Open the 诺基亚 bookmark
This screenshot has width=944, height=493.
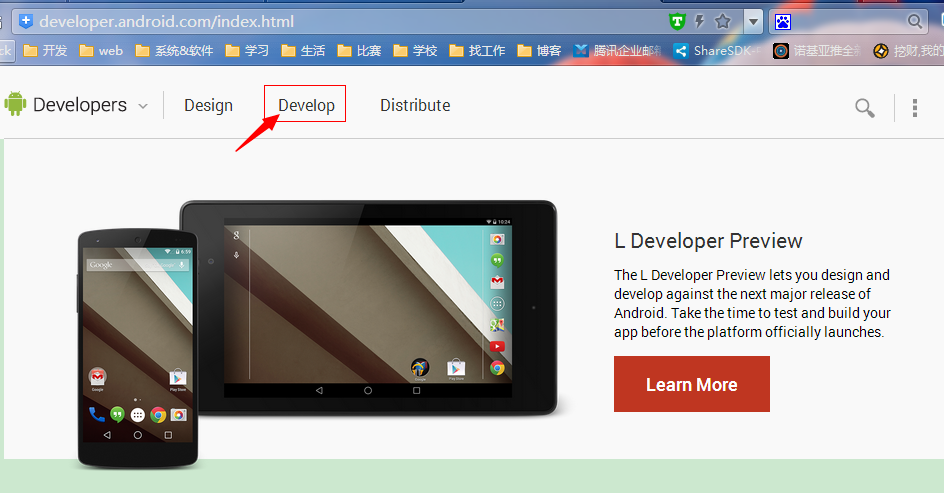[817, 51]
